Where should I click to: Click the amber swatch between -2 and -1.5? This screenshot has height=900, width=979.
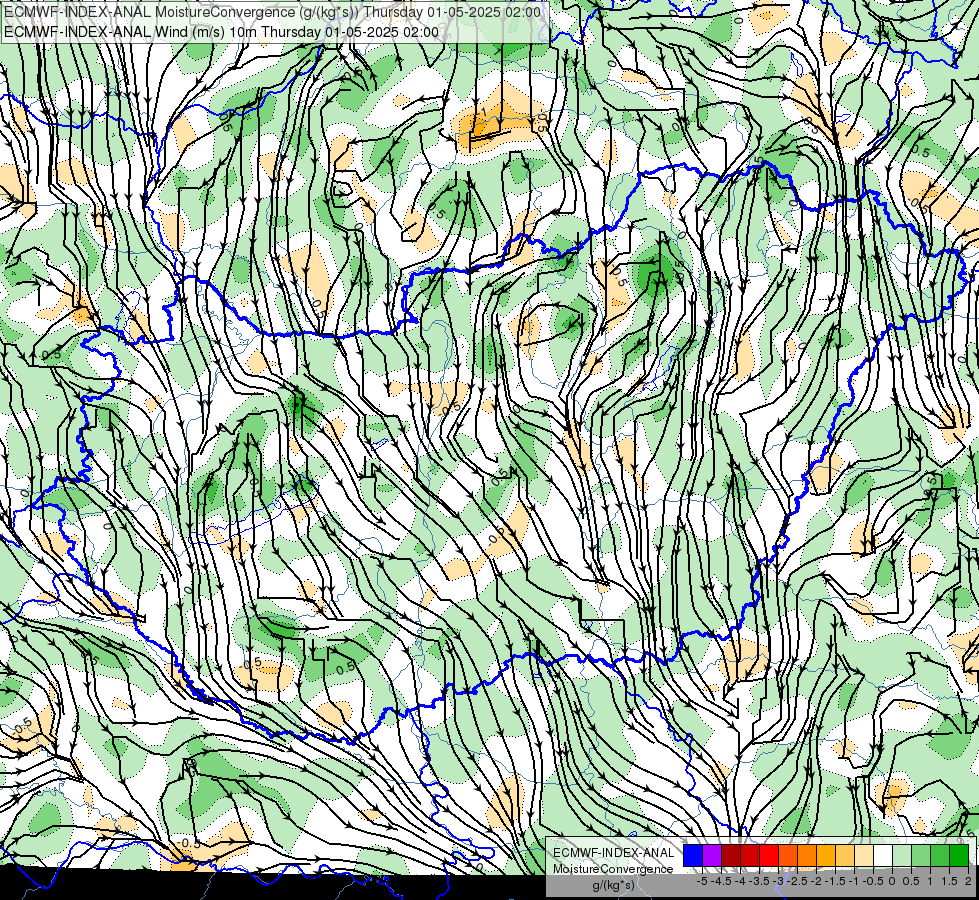click(x=825, y=856)
